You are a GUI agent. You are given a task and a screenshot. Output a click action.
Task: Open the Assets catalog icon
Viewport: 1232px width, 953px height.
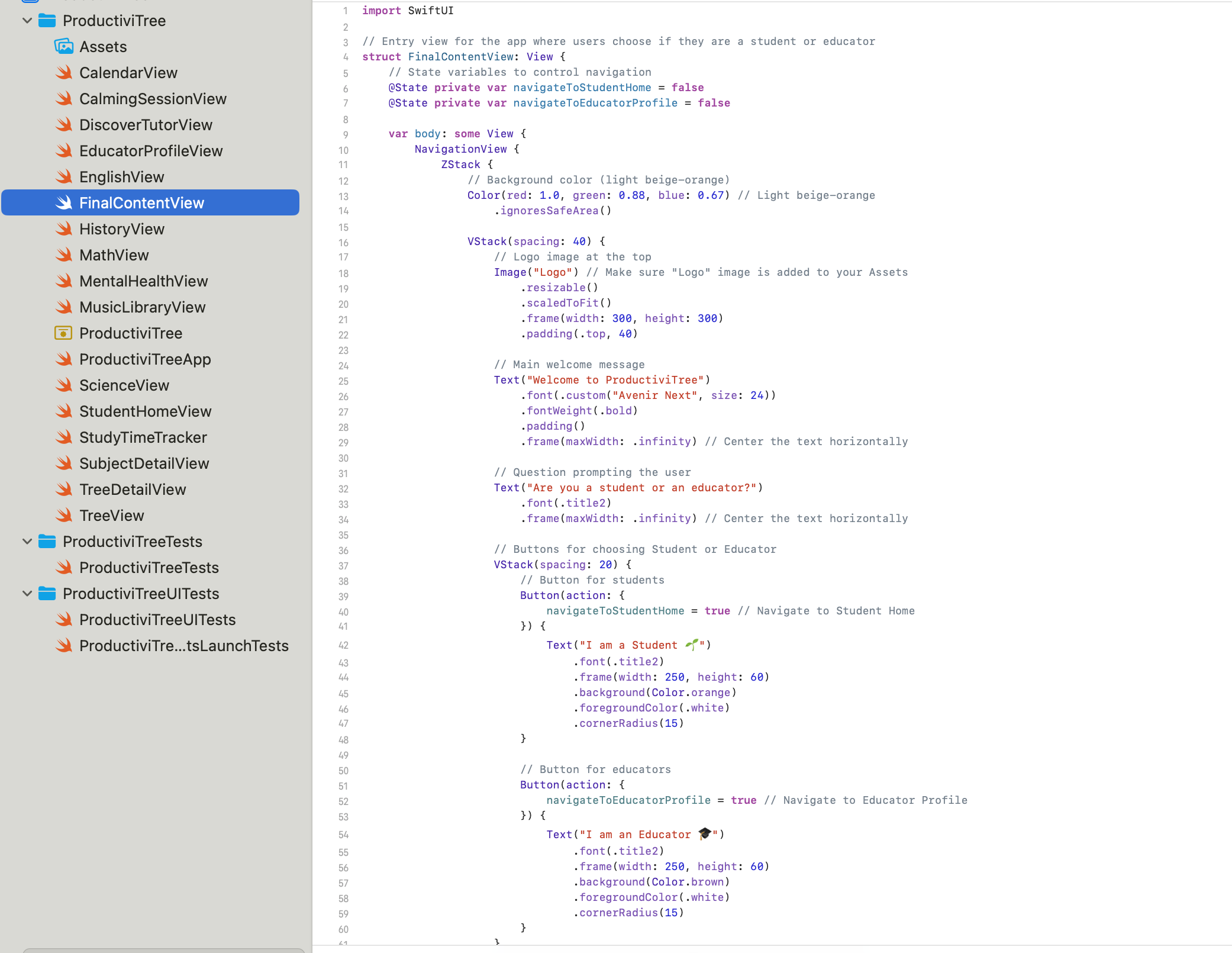[x=64, y=47]
